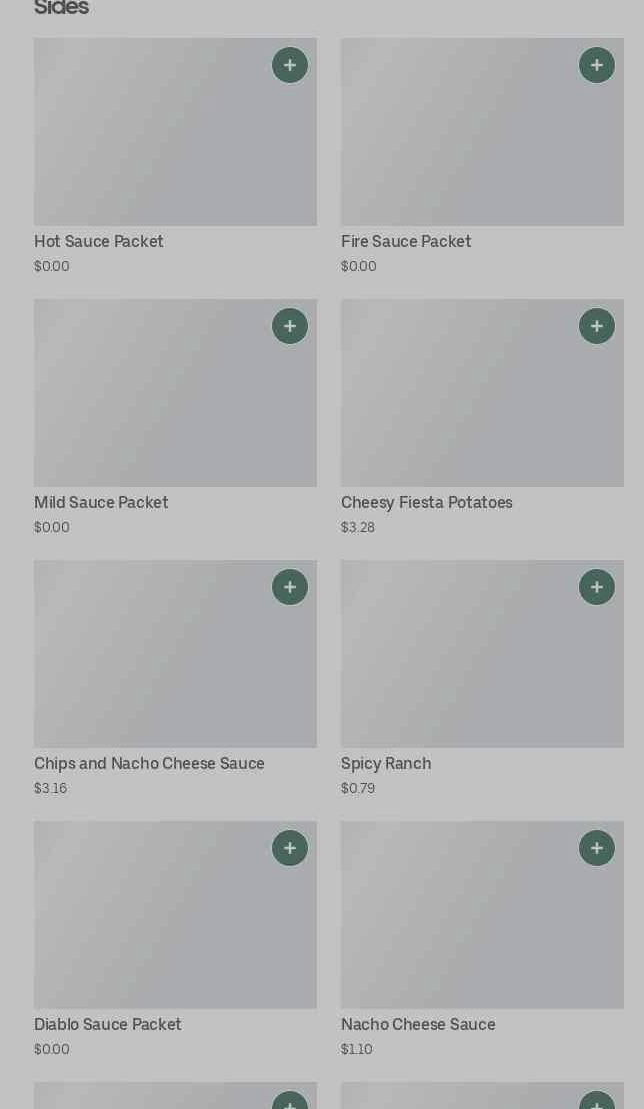
Task: Click the Nacho Cheese Sauce name
Action: pyautogui.click(x=418, y=1025)
